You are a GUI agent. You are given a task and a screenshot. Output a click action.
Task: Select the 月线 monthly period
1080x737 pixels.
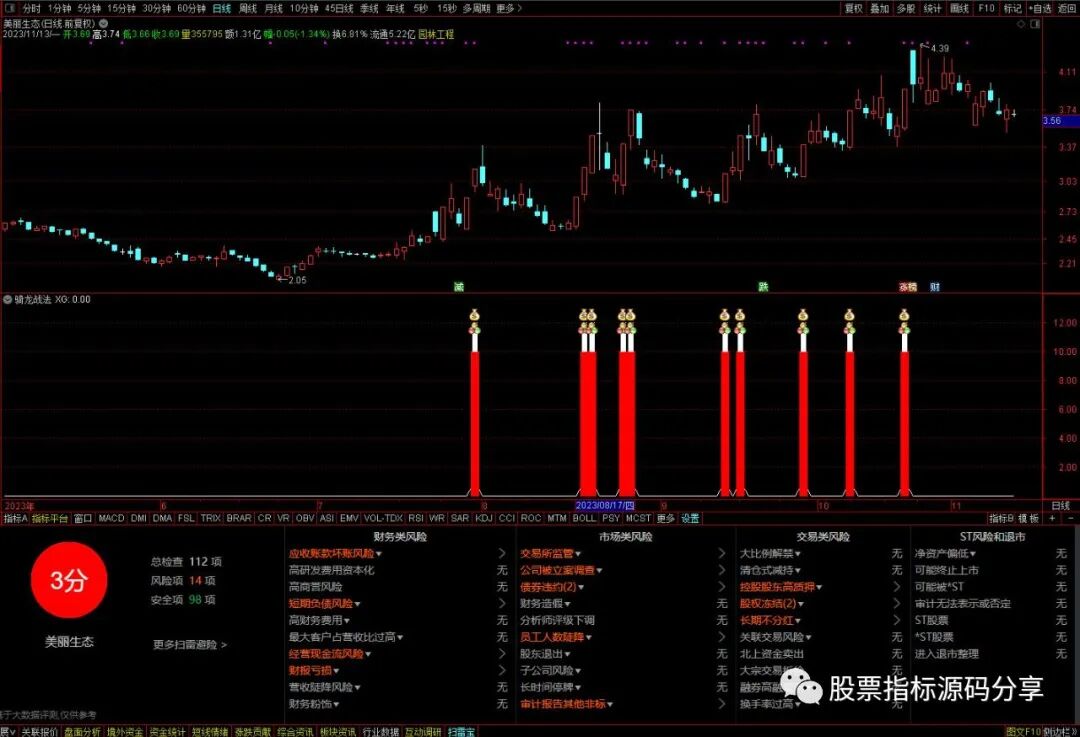coord(274,8)
